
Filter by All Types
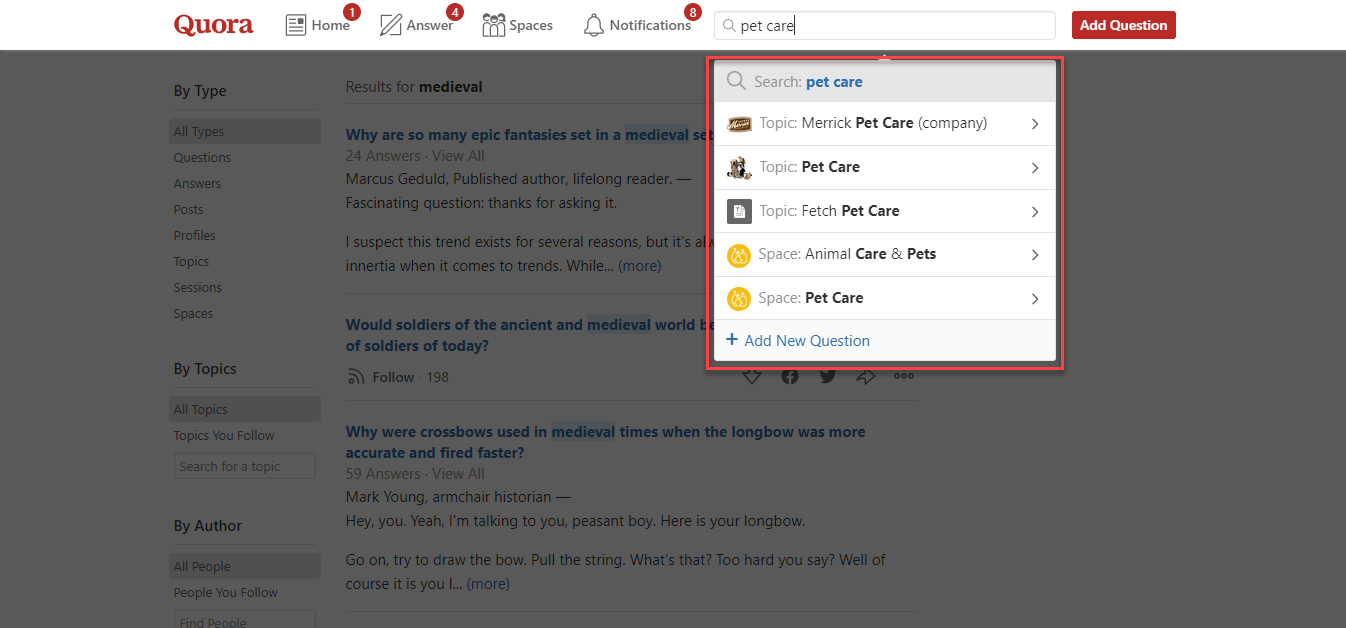[x=245, y=131]
